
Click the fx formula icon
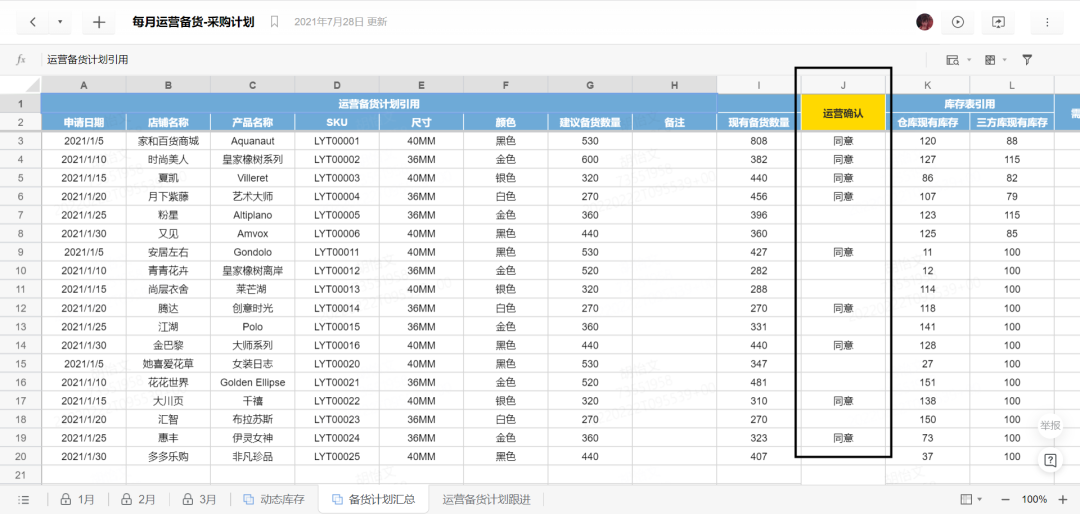click(21, 60)
